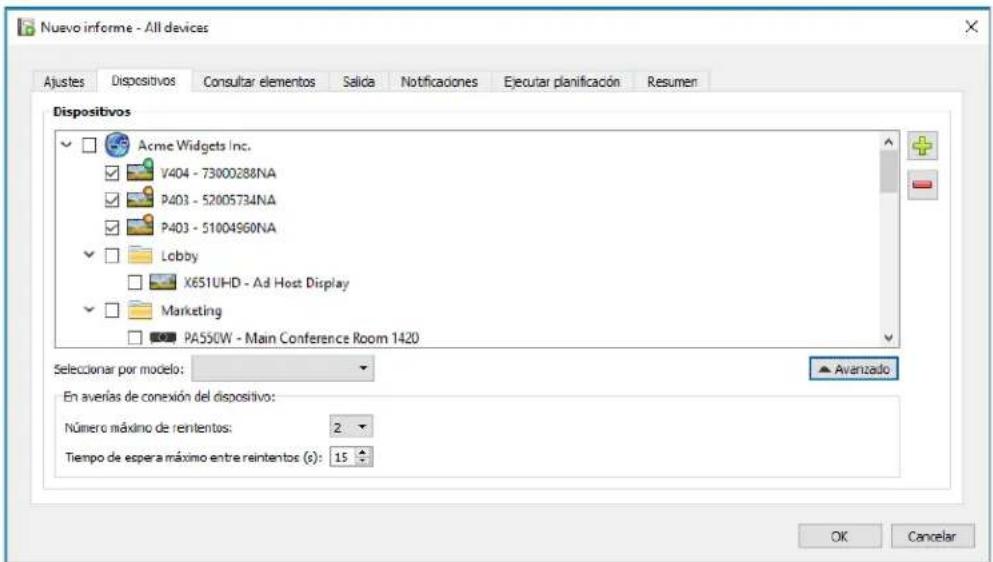This screenshot has height=562, width=993.
Task: Check the PA550W Main Conference Room checkbox
Action: coord(135,338)
